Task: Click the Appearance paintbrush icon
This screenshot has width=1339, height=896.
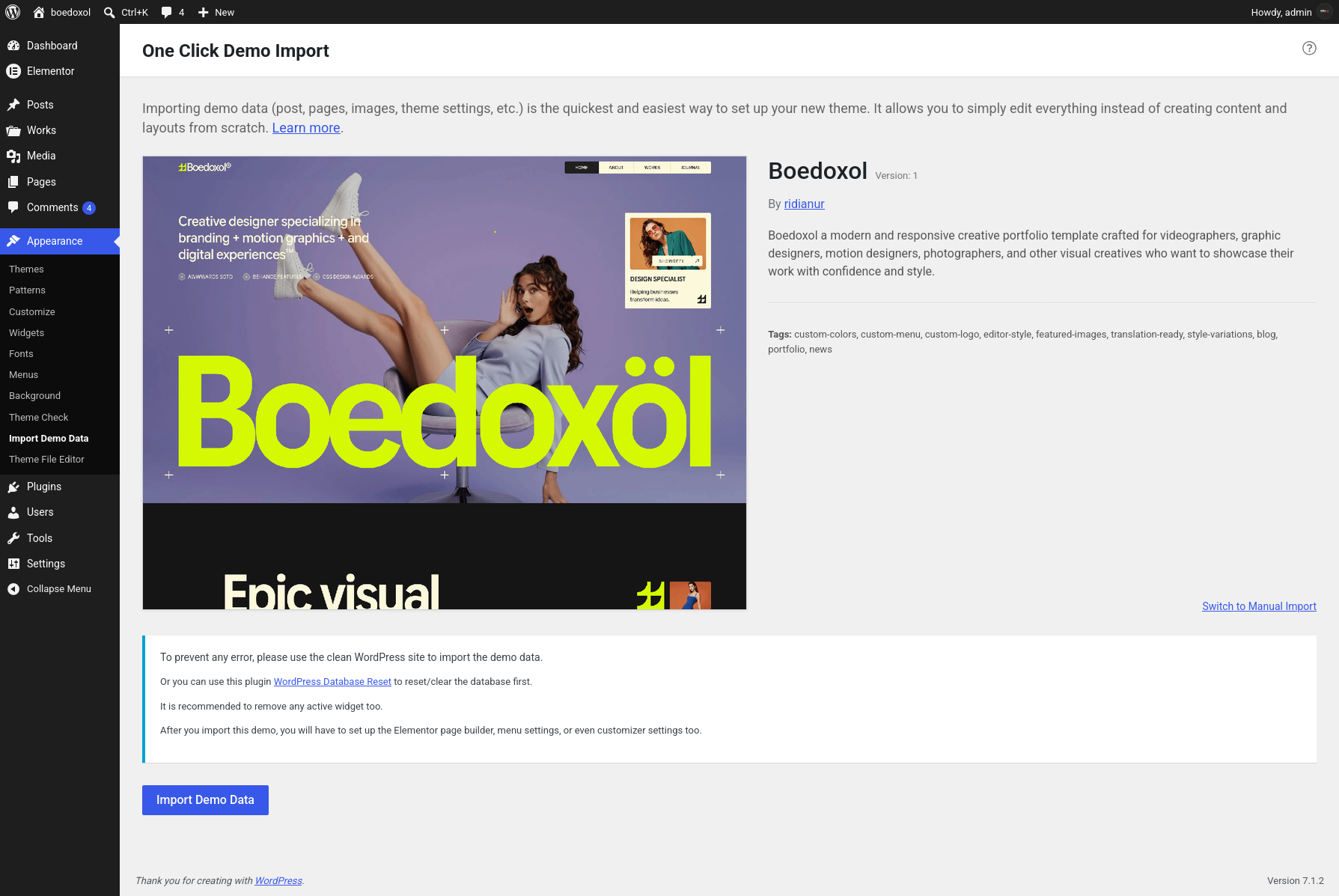Action: click(13, 241)
